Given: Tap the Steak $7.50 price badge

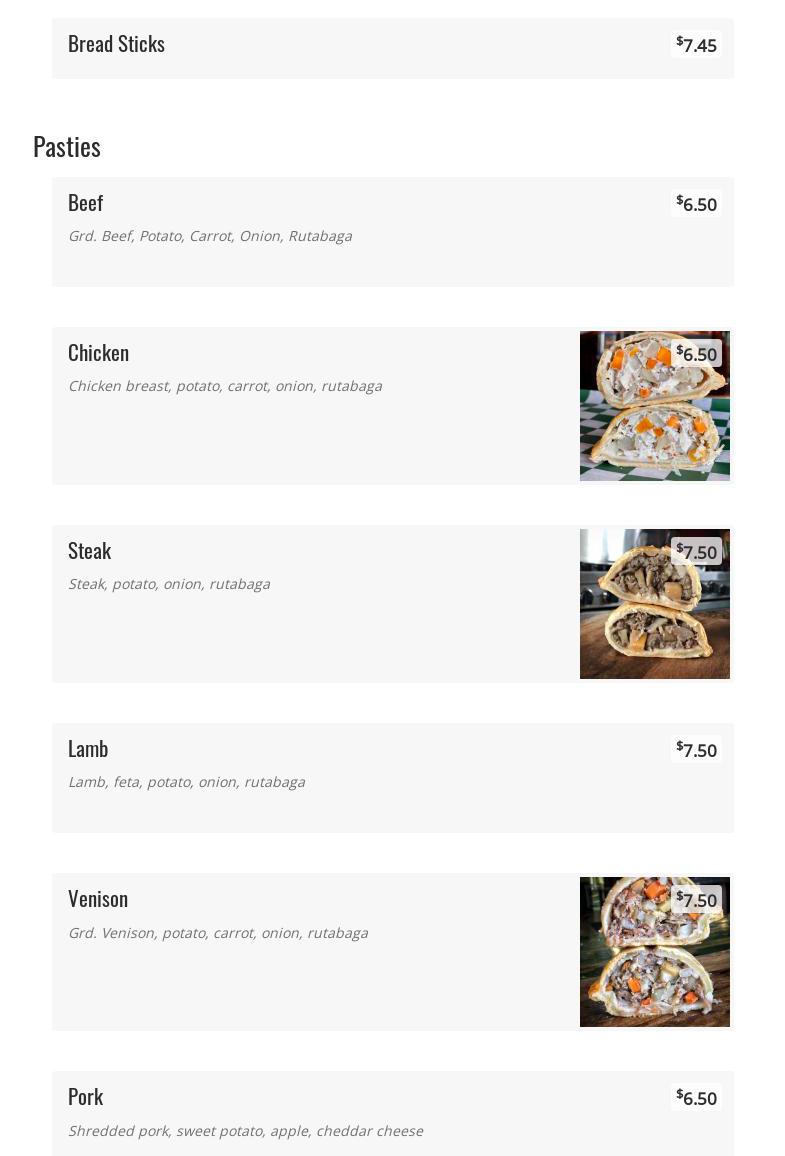Looking at the screenshot, I should pyautogui.click(x=697, y=552).
